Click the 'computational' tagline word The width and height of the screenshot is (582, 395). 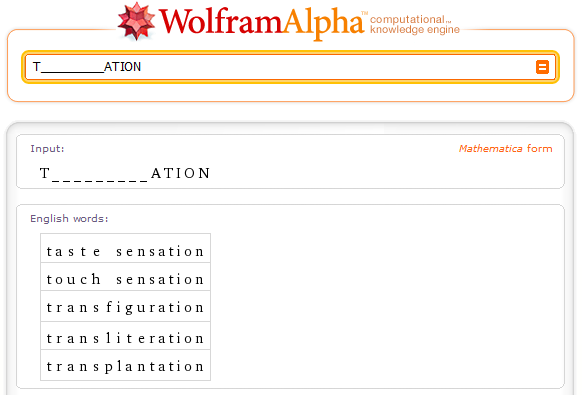tap(408, 19)
